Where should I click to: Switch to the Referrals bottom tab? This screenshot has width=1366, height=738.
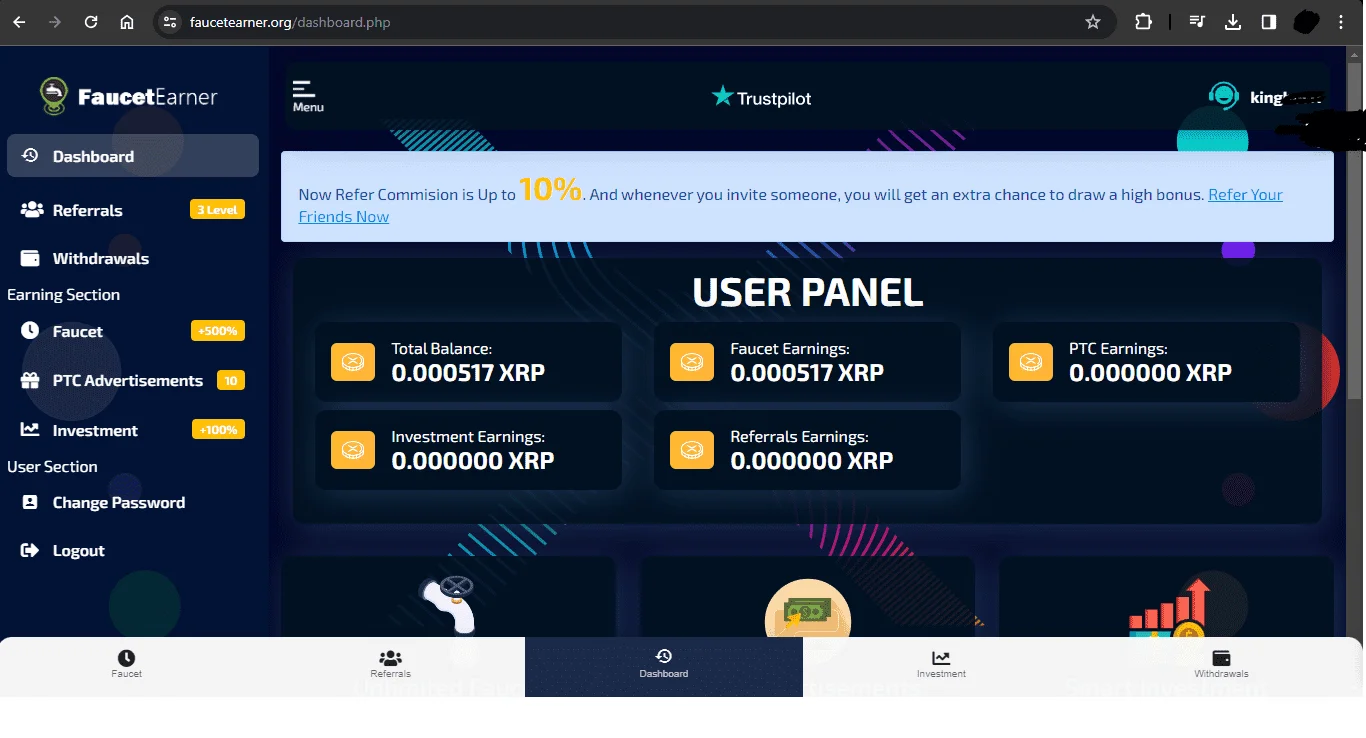click(x=390, y=666)
